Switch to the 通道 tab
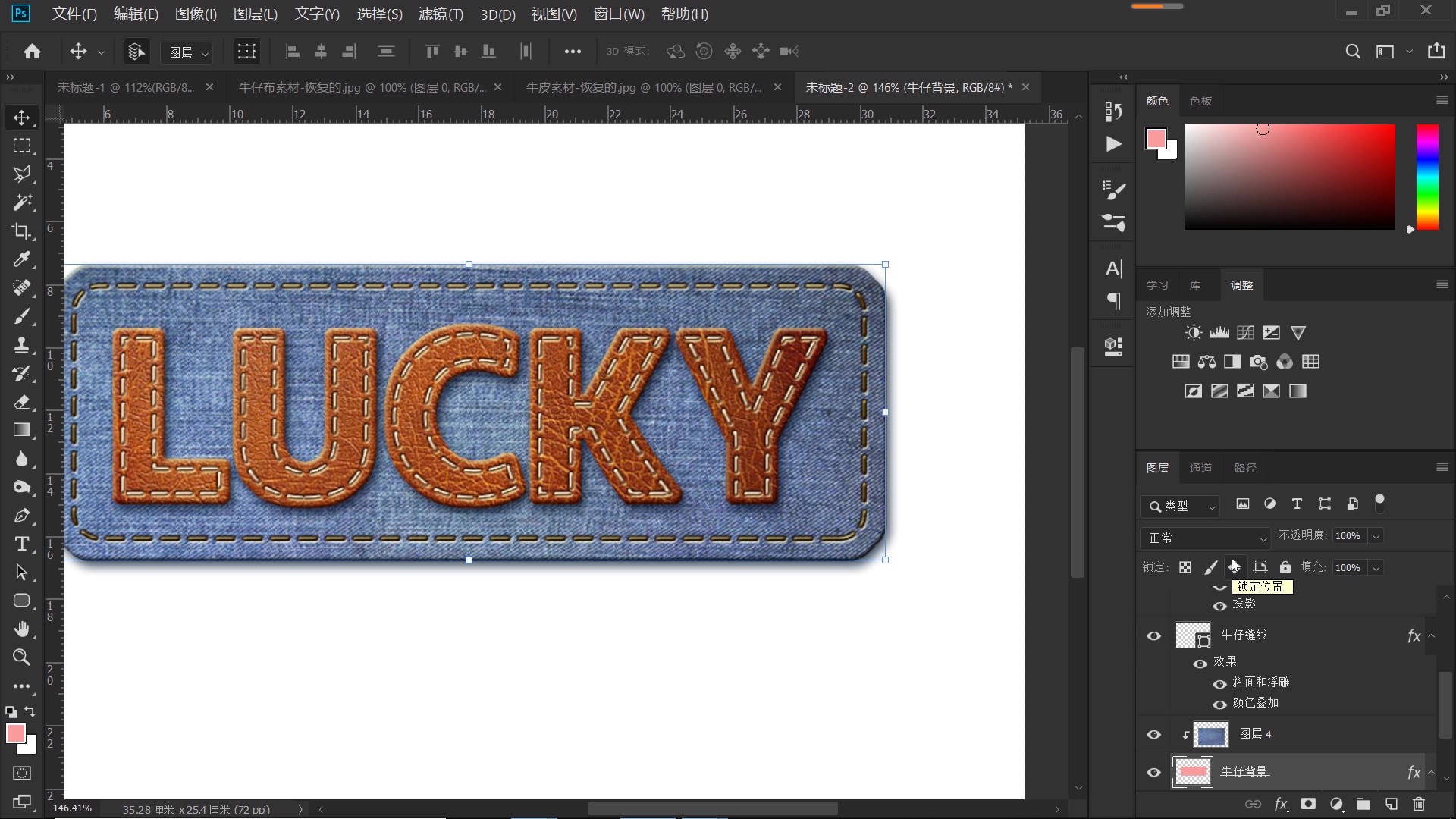The height and width of the screenshot is (819, 1456). coord(1200,468)
